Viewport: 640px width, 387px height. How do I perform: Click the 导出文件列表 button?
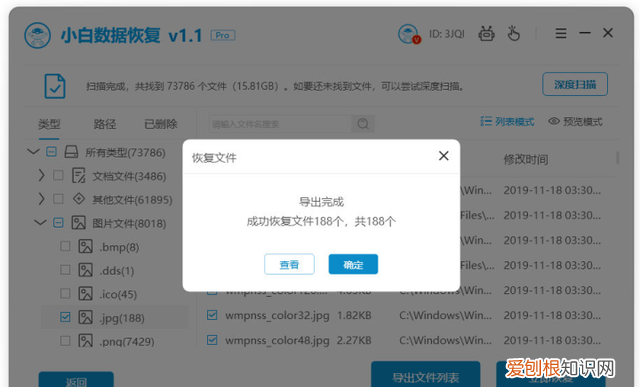(x=425, y=374)
